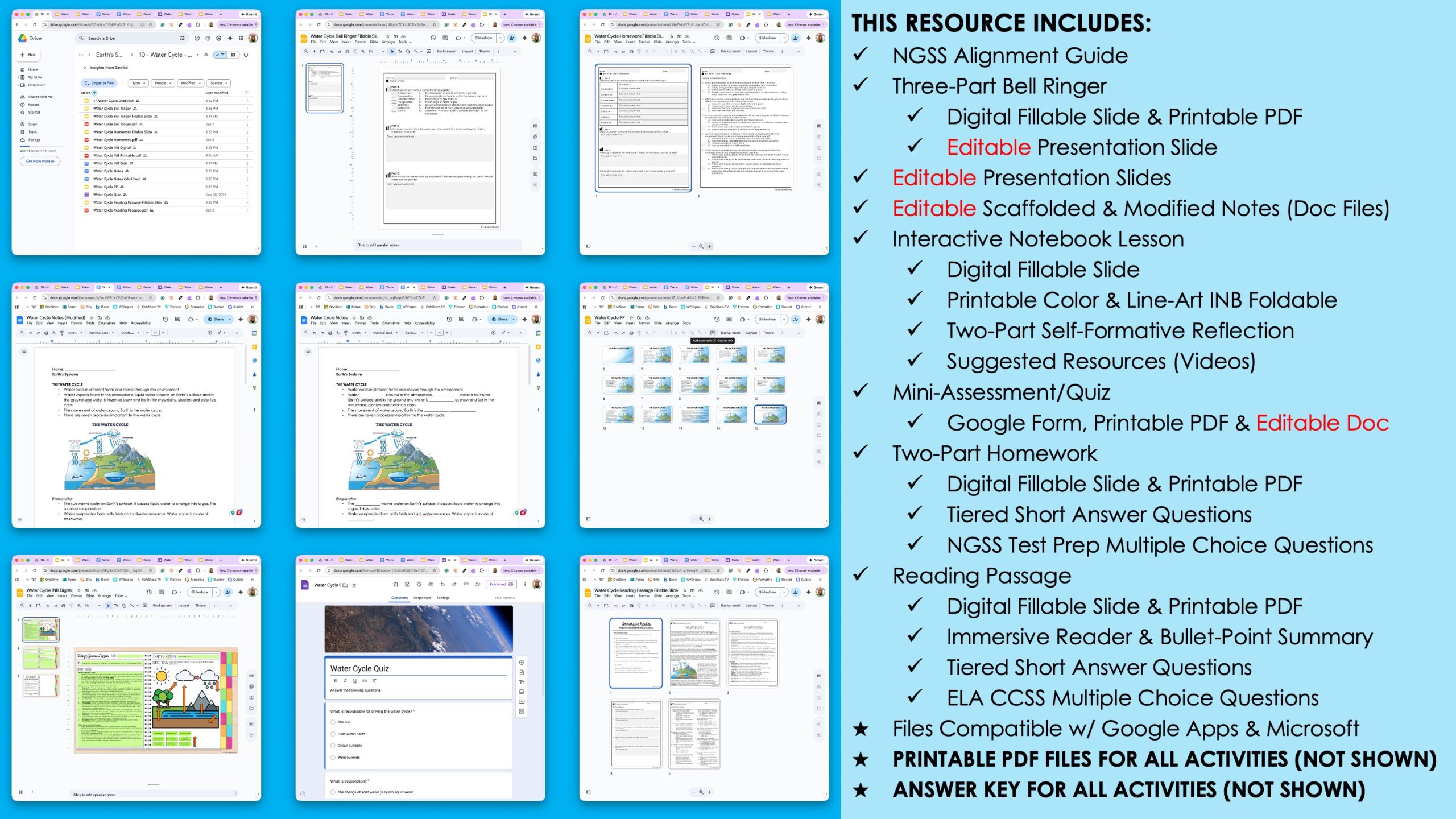The image size is (1456, 819).
Task: Open version history in Water Cycle Notes
Action: point(449,319)
